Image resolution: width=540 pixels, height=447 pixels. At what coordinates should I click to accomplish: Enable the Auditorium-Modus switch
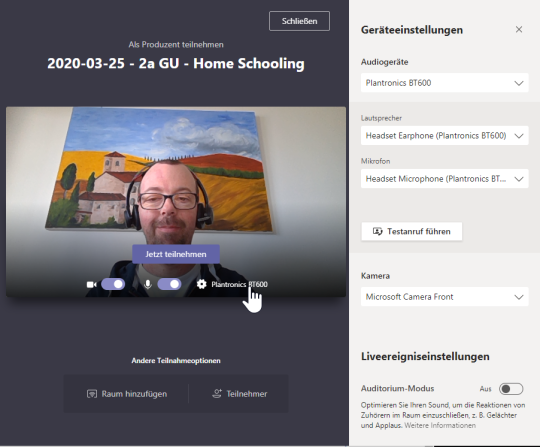point(511,389)
